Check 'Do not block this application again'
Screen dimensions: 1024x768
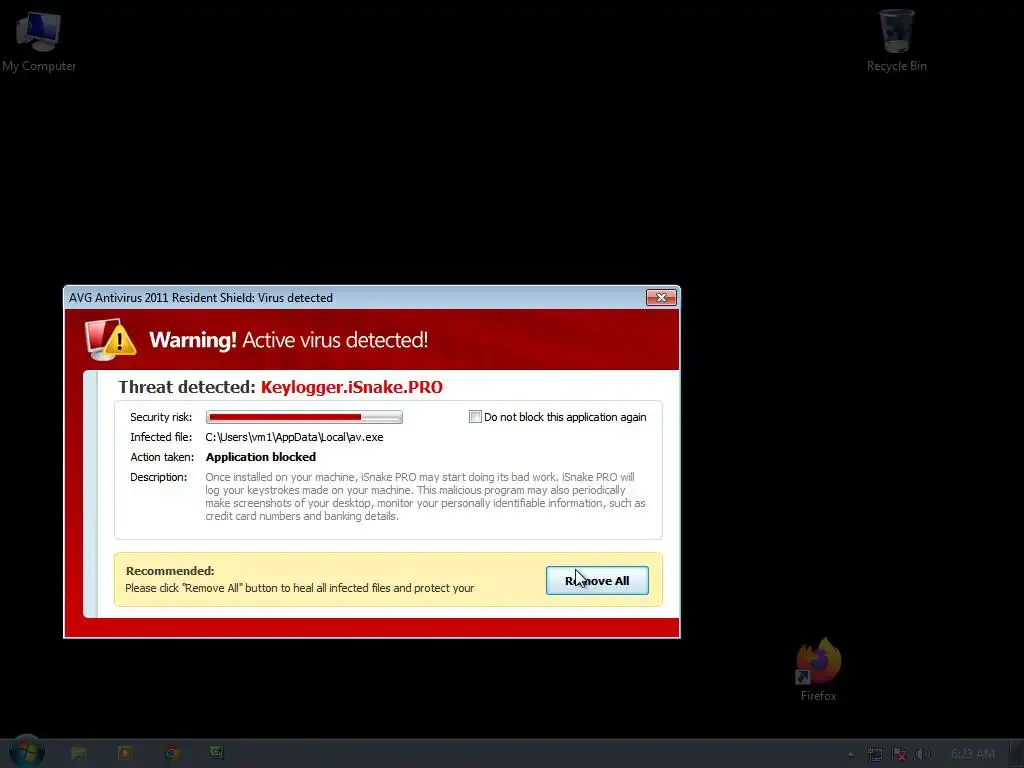pos(475,417)
